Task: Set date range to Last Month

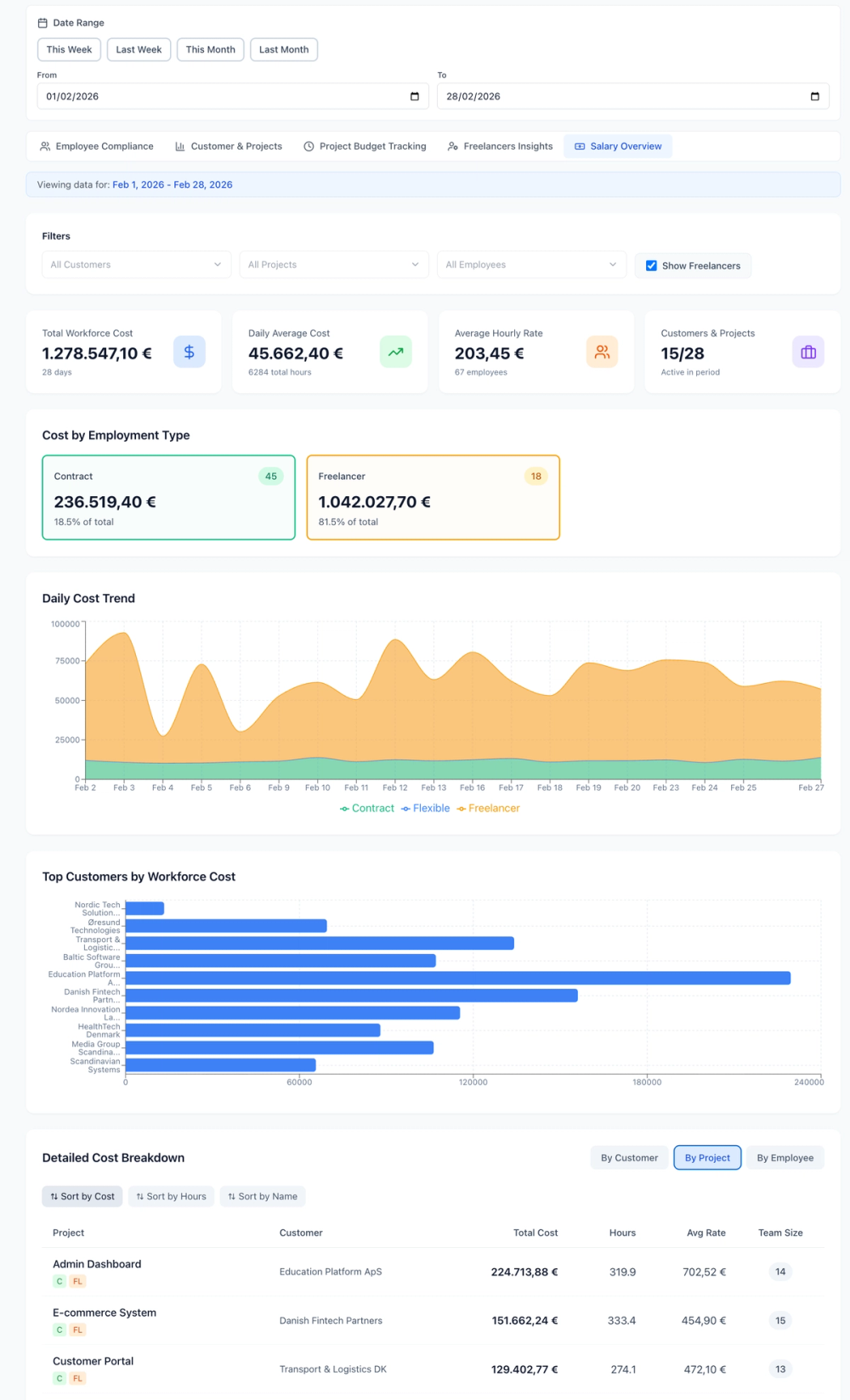Action: (x=284, y=49)
